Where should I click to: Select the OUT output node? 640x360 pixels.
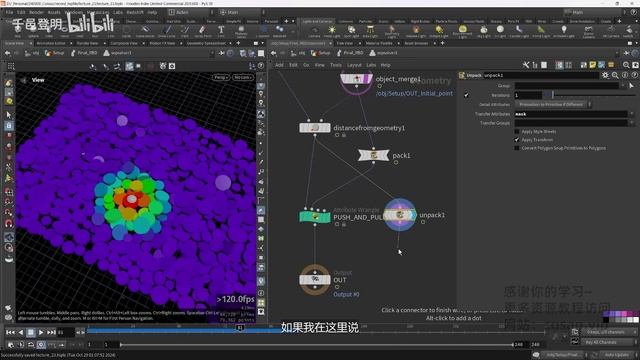pos(315,280)
